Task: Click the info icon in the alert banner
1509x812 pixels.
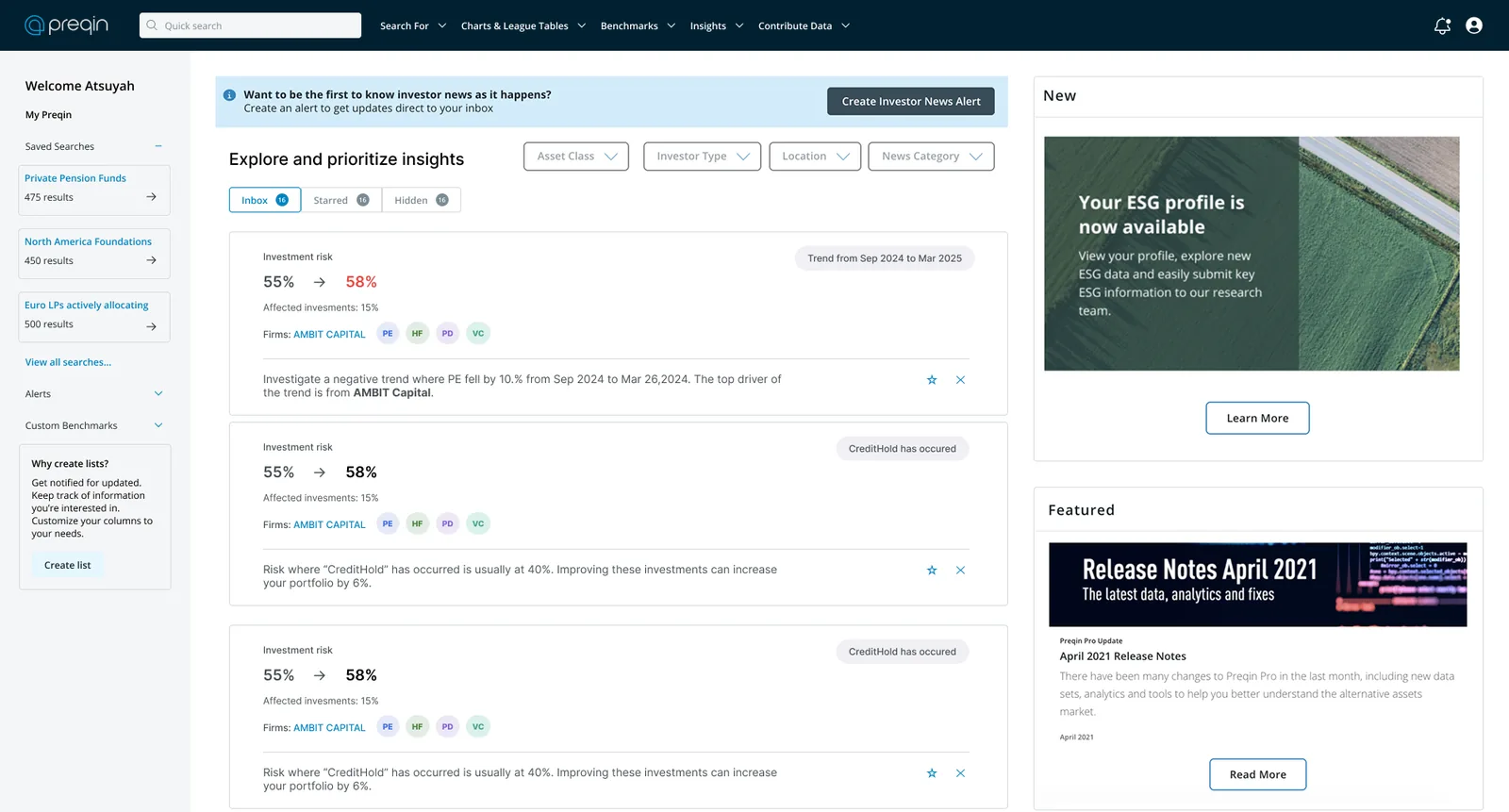Action: (x=229, y=95)
